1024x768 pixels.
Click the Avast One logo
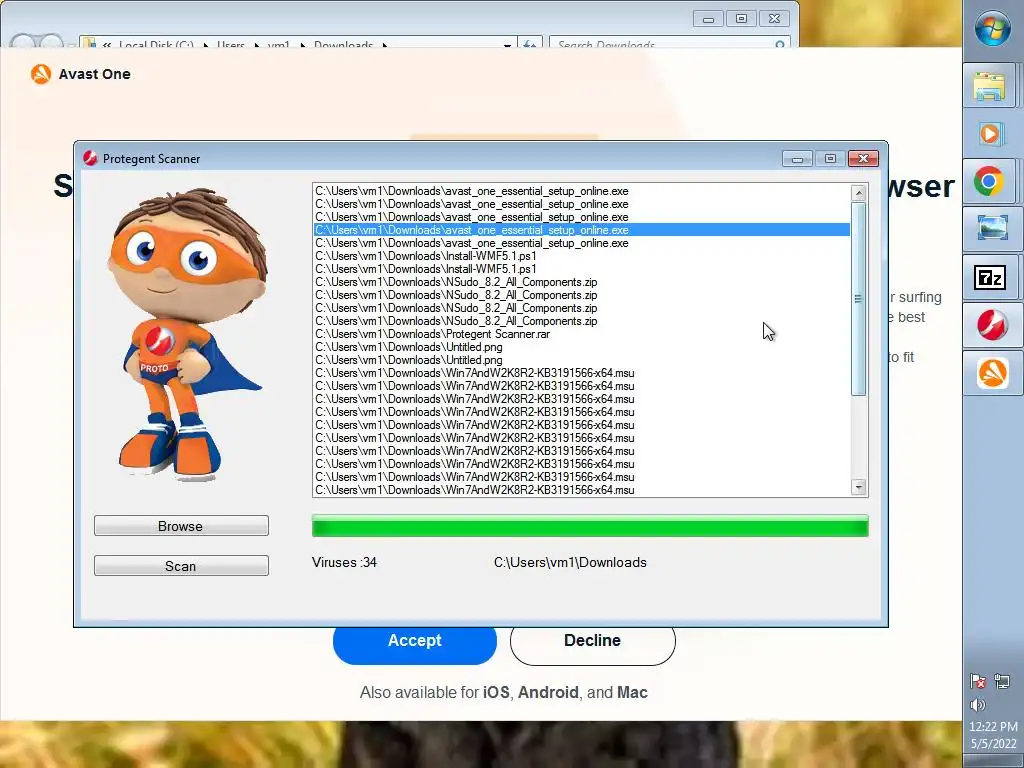40,74
